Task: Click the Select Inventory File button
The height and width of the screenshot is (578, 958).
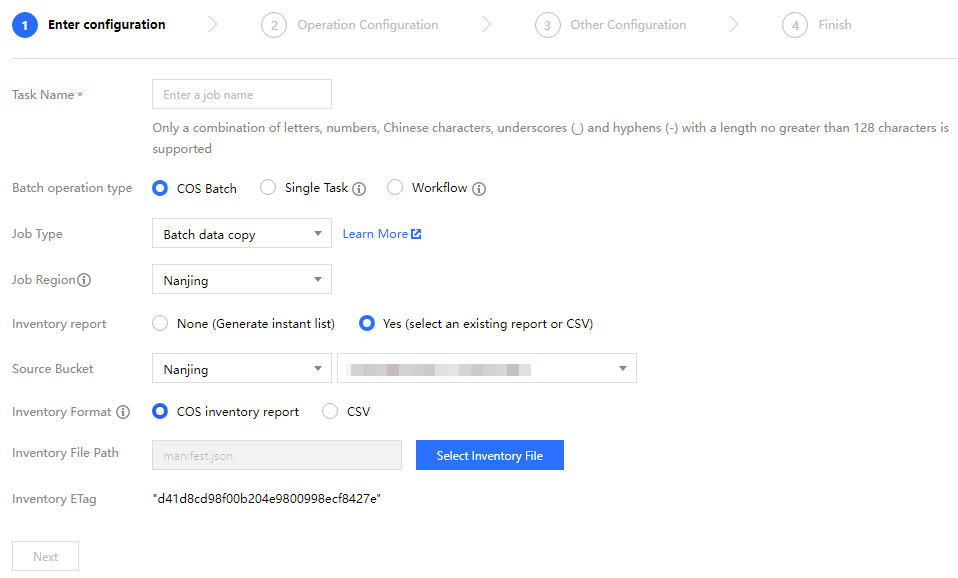Action: pyautogui.click(x=490, y=456)
